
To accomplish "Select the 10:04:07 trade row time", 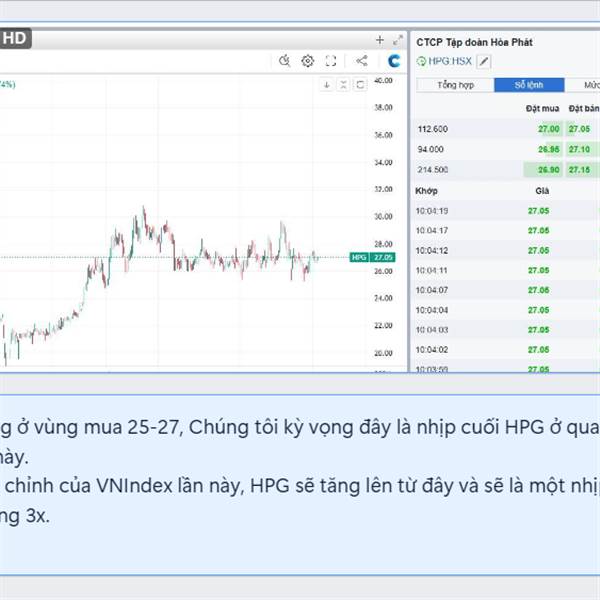I will (432, 290).
